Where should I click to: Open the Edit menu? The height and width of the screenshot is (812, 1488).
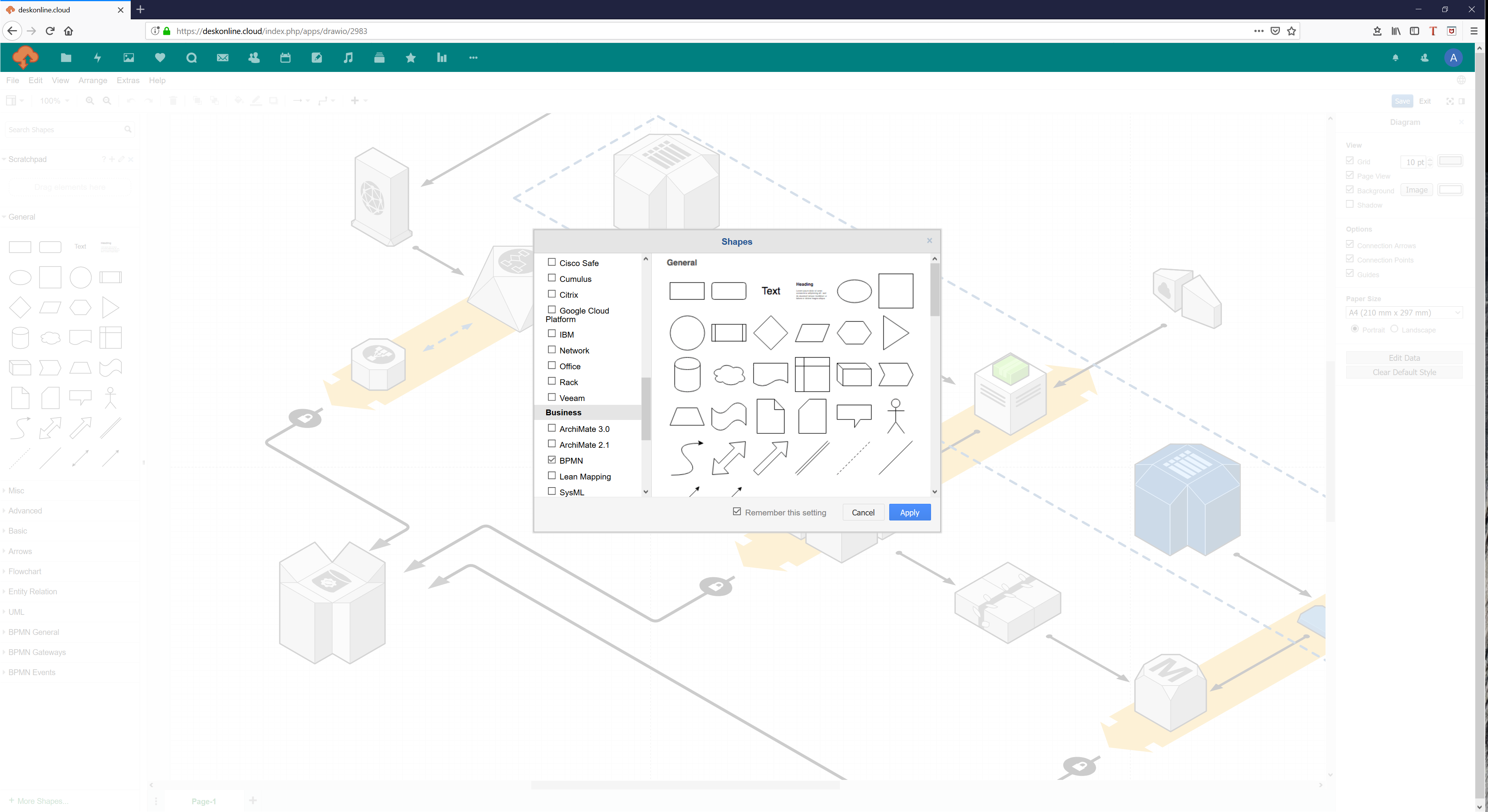tap(35, 80)
